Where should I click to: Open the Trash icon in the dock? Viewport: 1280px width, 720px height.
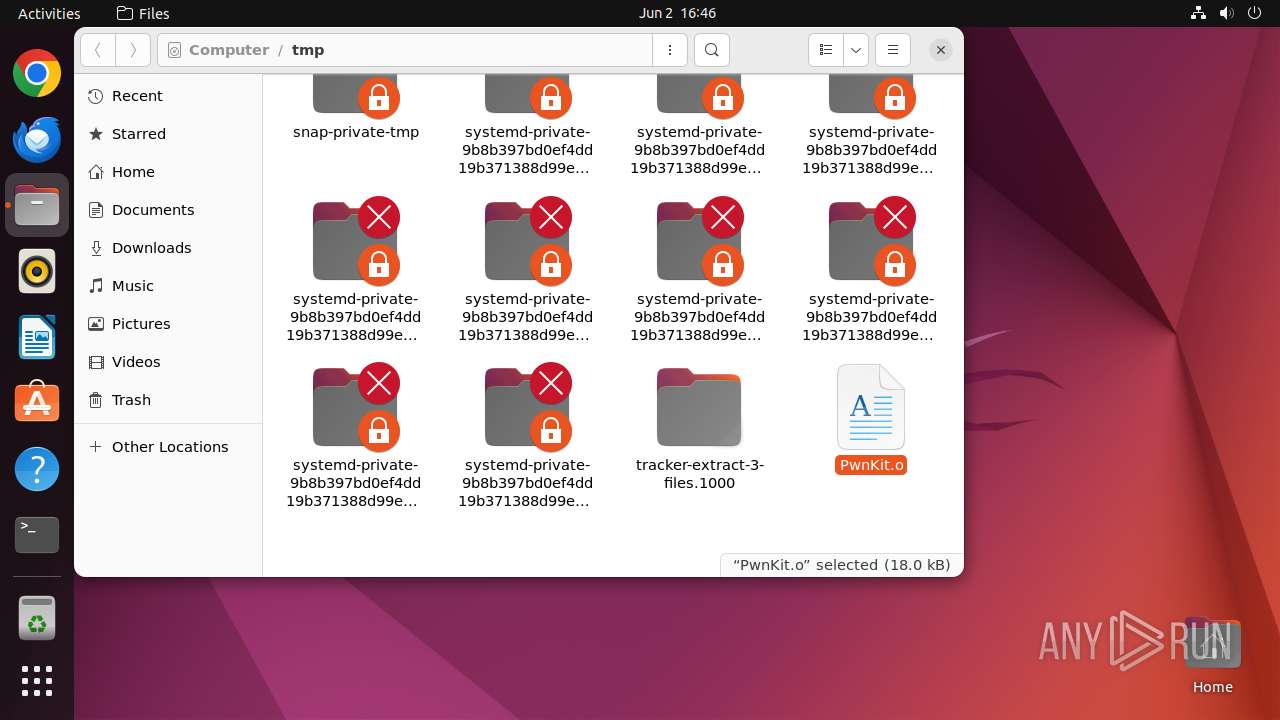(x=37, y=618)
